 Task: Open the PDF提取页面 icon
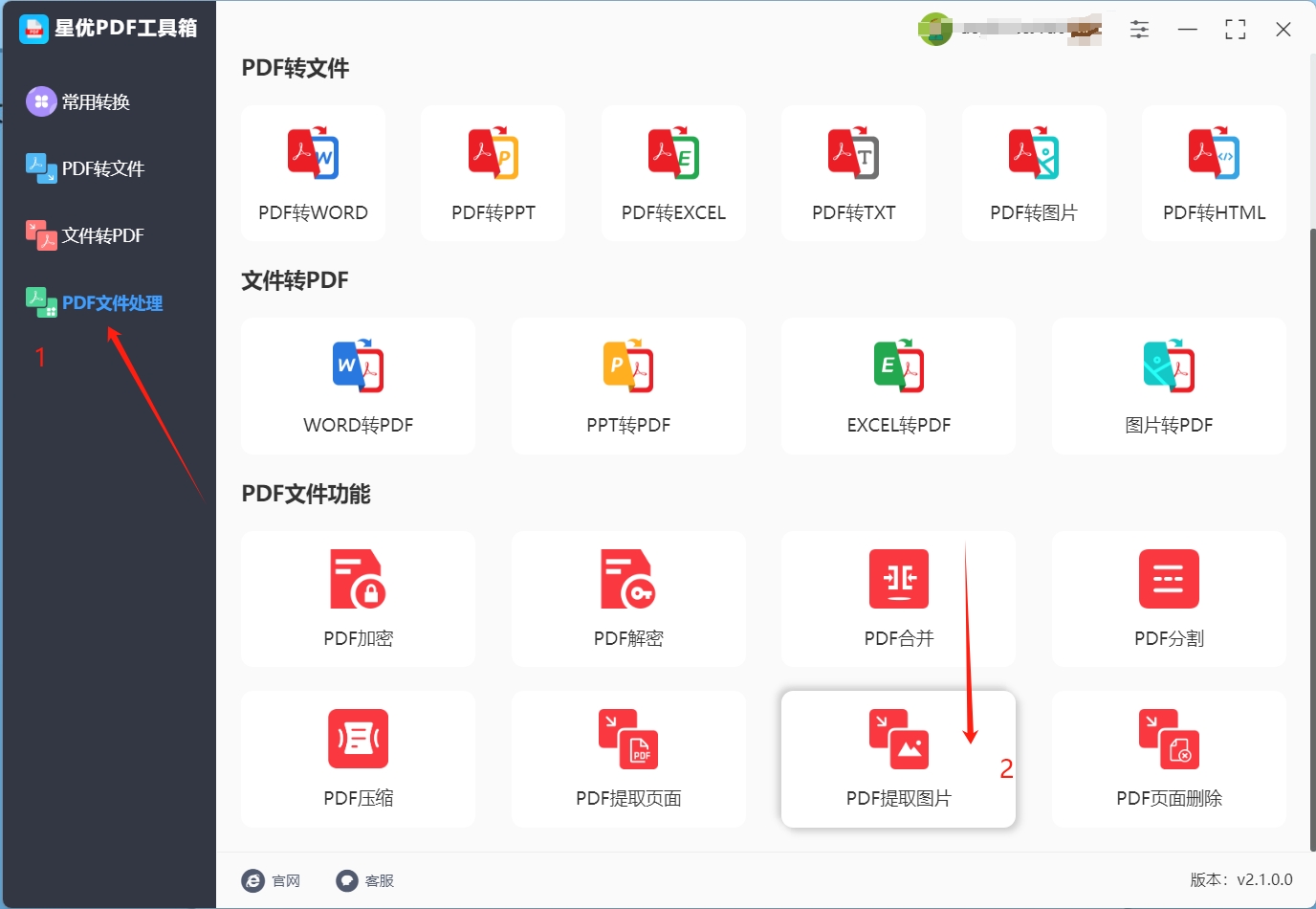tap(628, 739)
